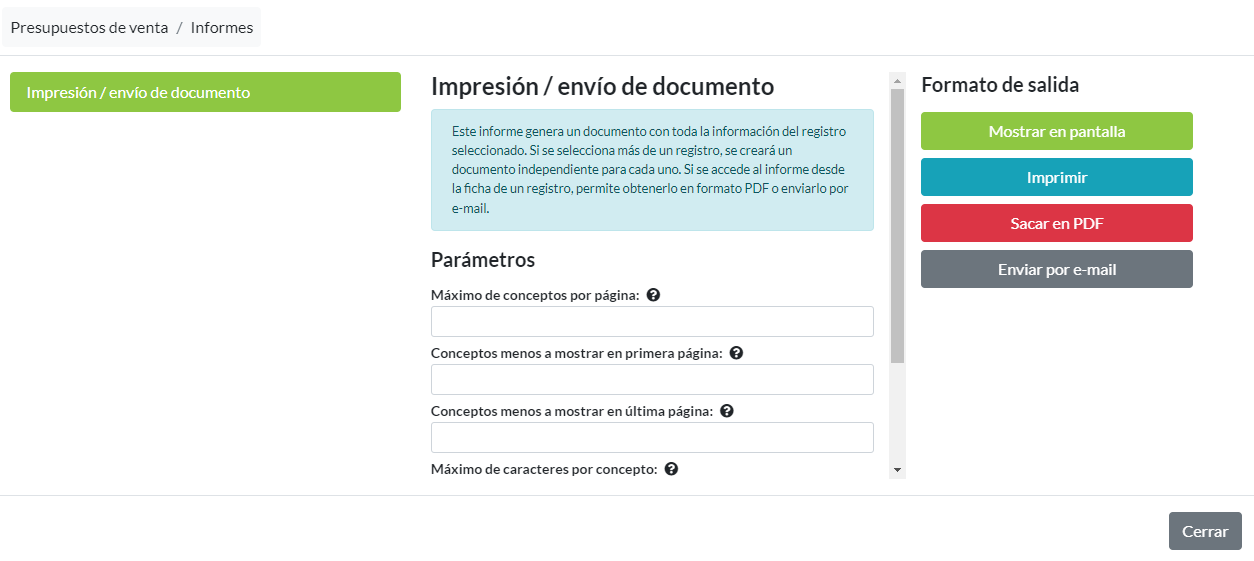Click help icon for Máximo de caracteres por concepto
The width and height of the screenshot is (1254, 561).
(671, 469)
